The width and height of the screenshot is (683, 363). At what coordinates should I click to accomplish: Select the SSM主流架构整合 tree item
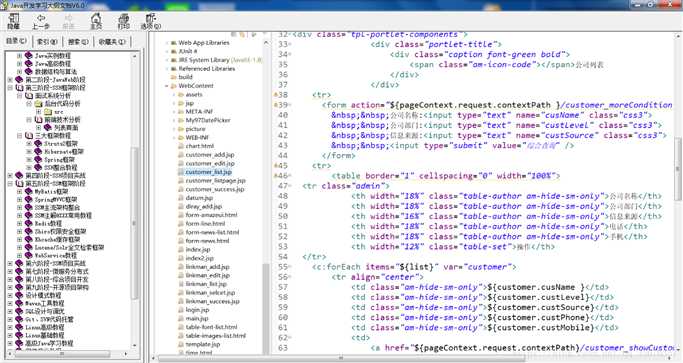[57, 207]
